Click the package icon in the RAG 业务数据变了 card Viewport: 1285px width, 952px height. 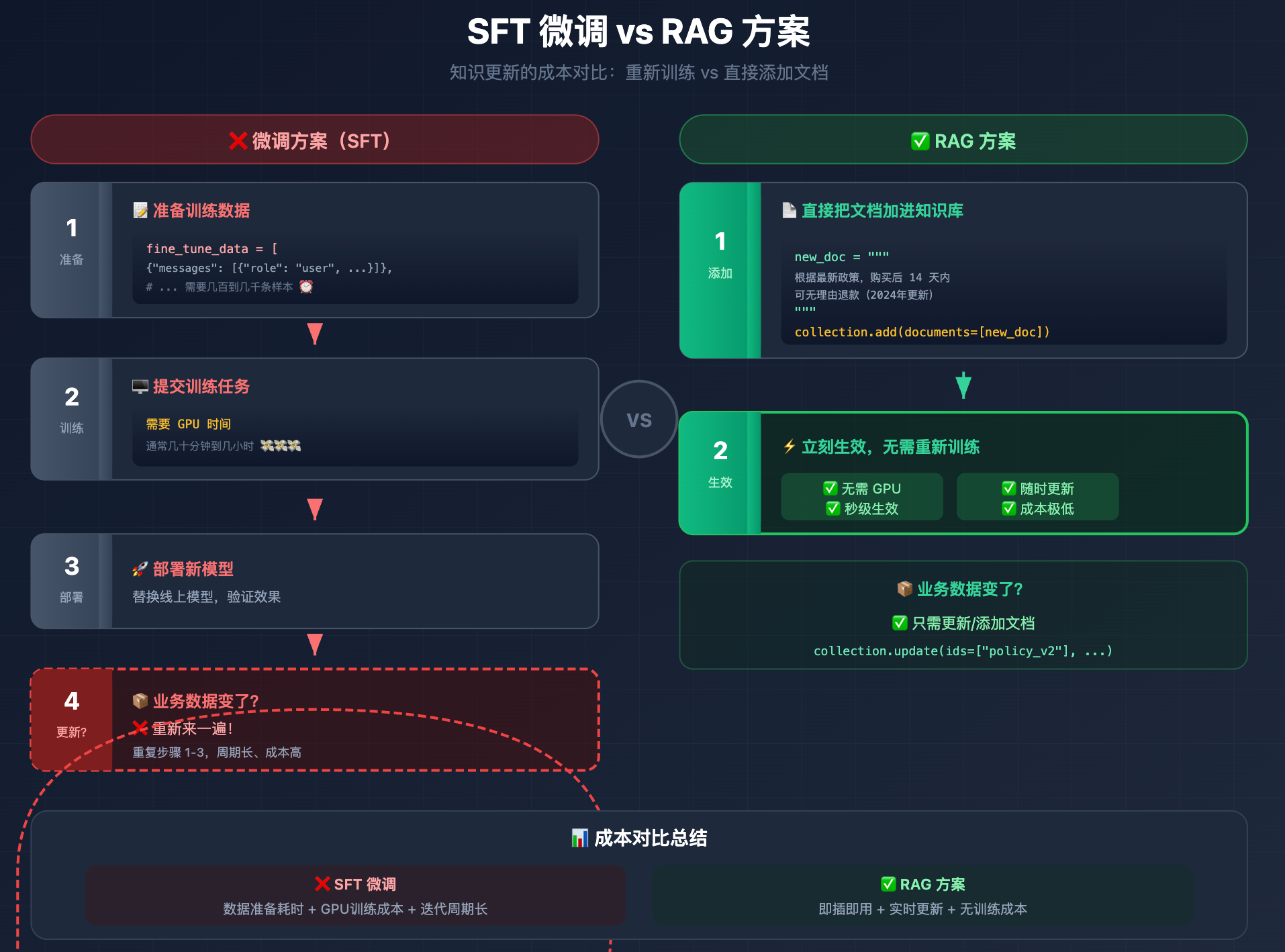904,589
